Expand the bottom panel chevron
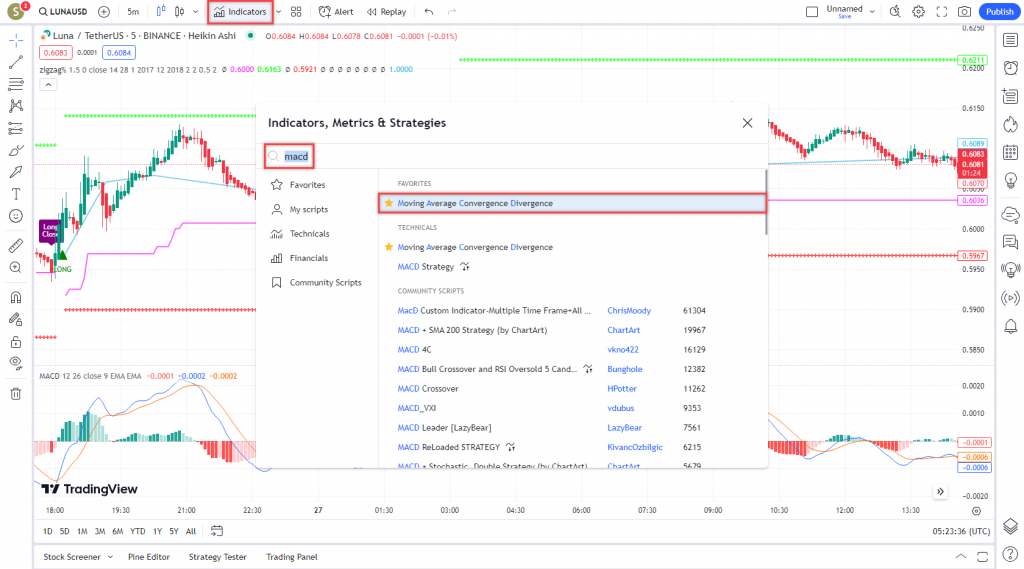Screen dimensions: 1024x569 (961, 557)
